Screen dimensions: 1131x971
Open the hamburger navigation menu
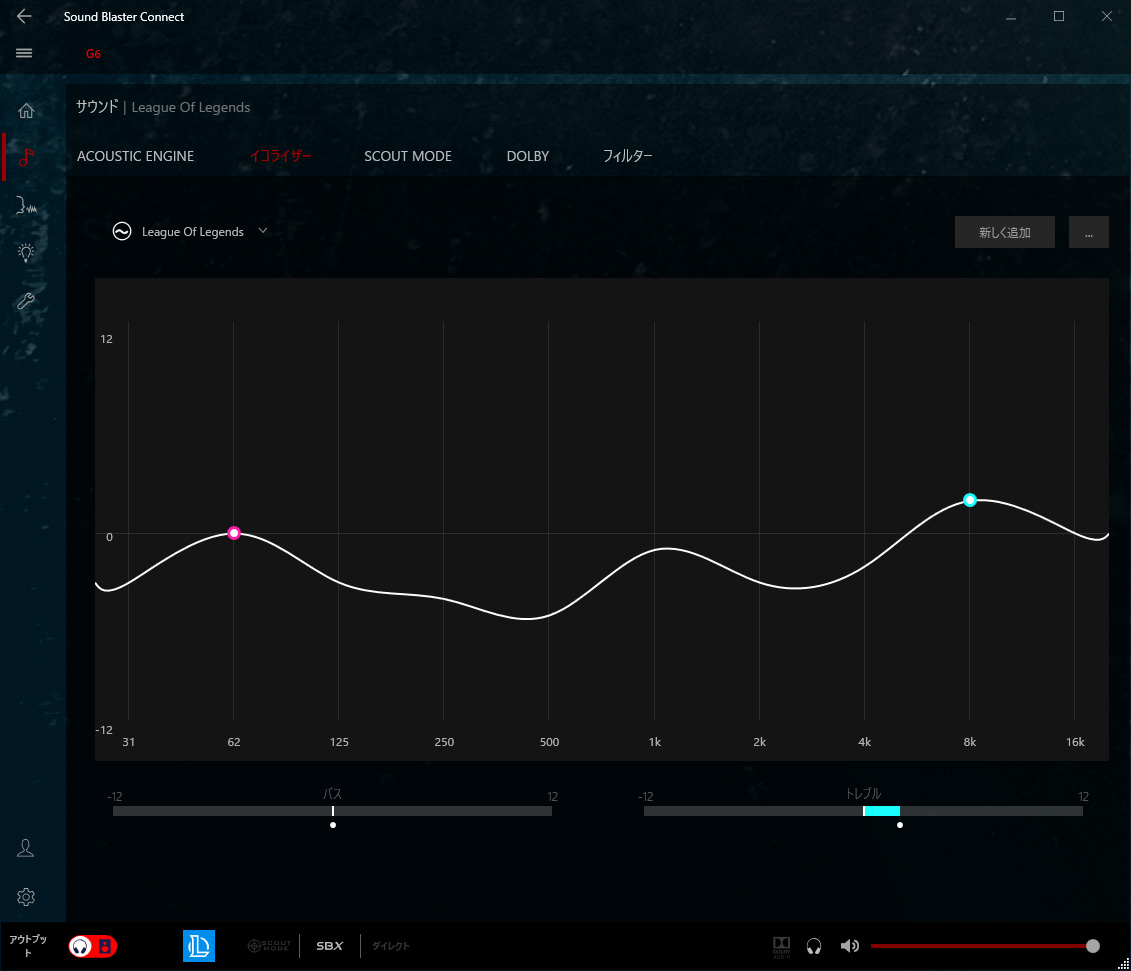24,53
